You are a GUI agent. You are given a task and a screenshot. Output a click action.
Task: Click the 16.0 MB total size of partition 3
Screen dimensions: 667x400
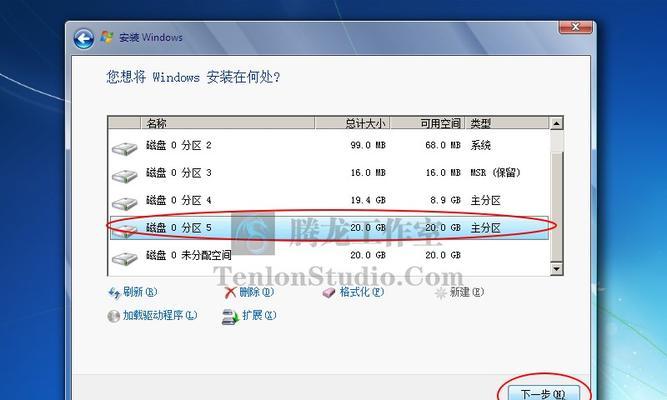tap(368, 173)
